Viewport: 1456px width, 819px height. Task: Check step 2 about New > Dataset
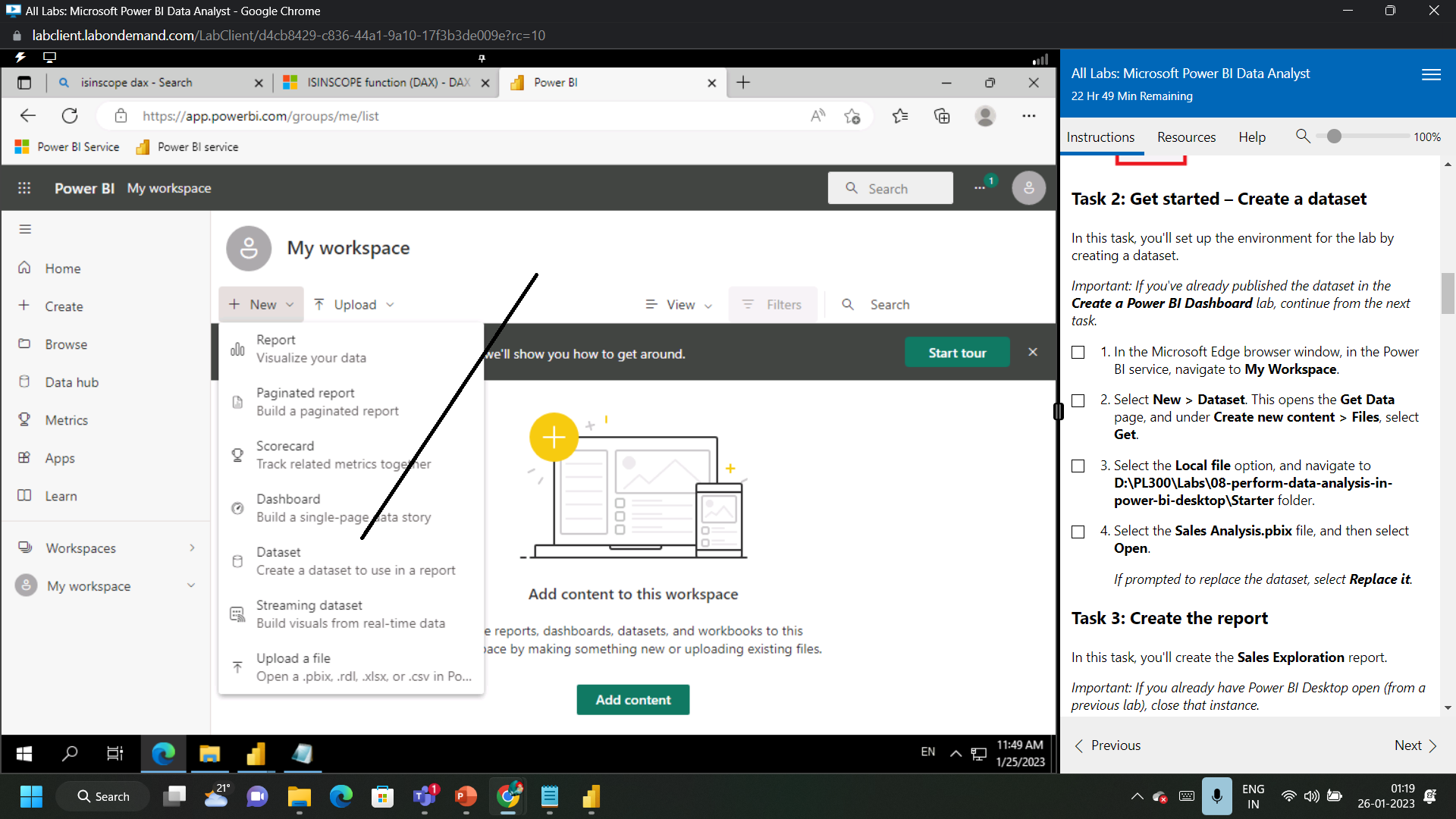point(1078,400)
